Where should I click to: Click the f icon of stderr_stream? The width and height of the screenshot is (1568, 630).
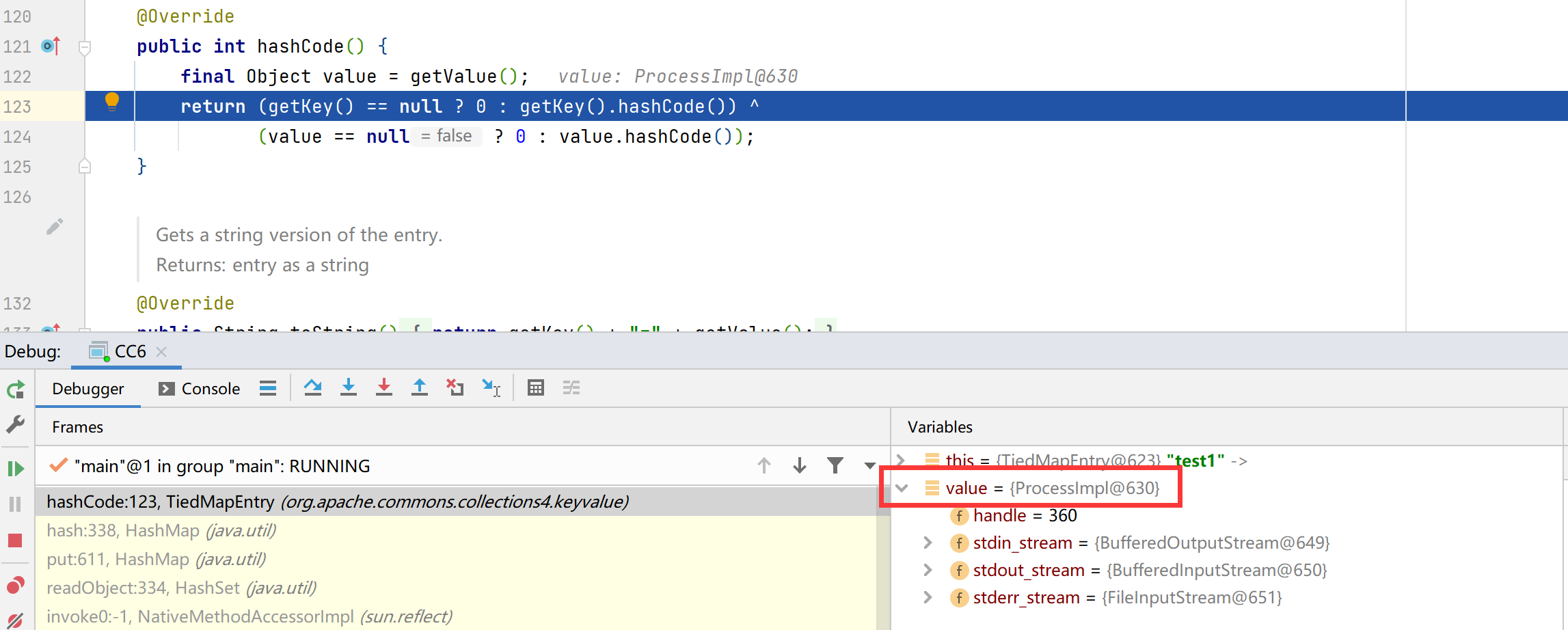coord(959,597)
